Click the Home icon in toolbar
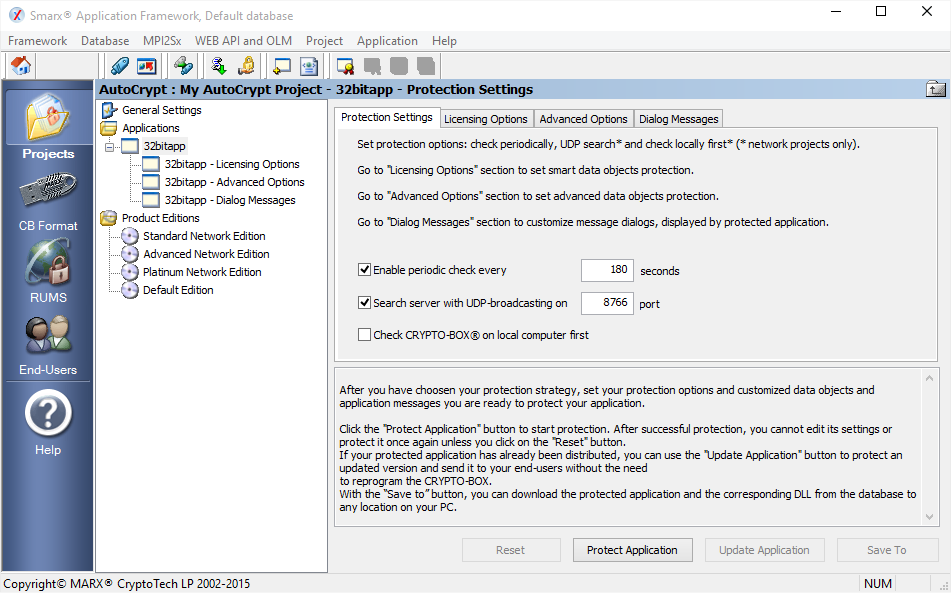951x593 pixels. [21, 66]
